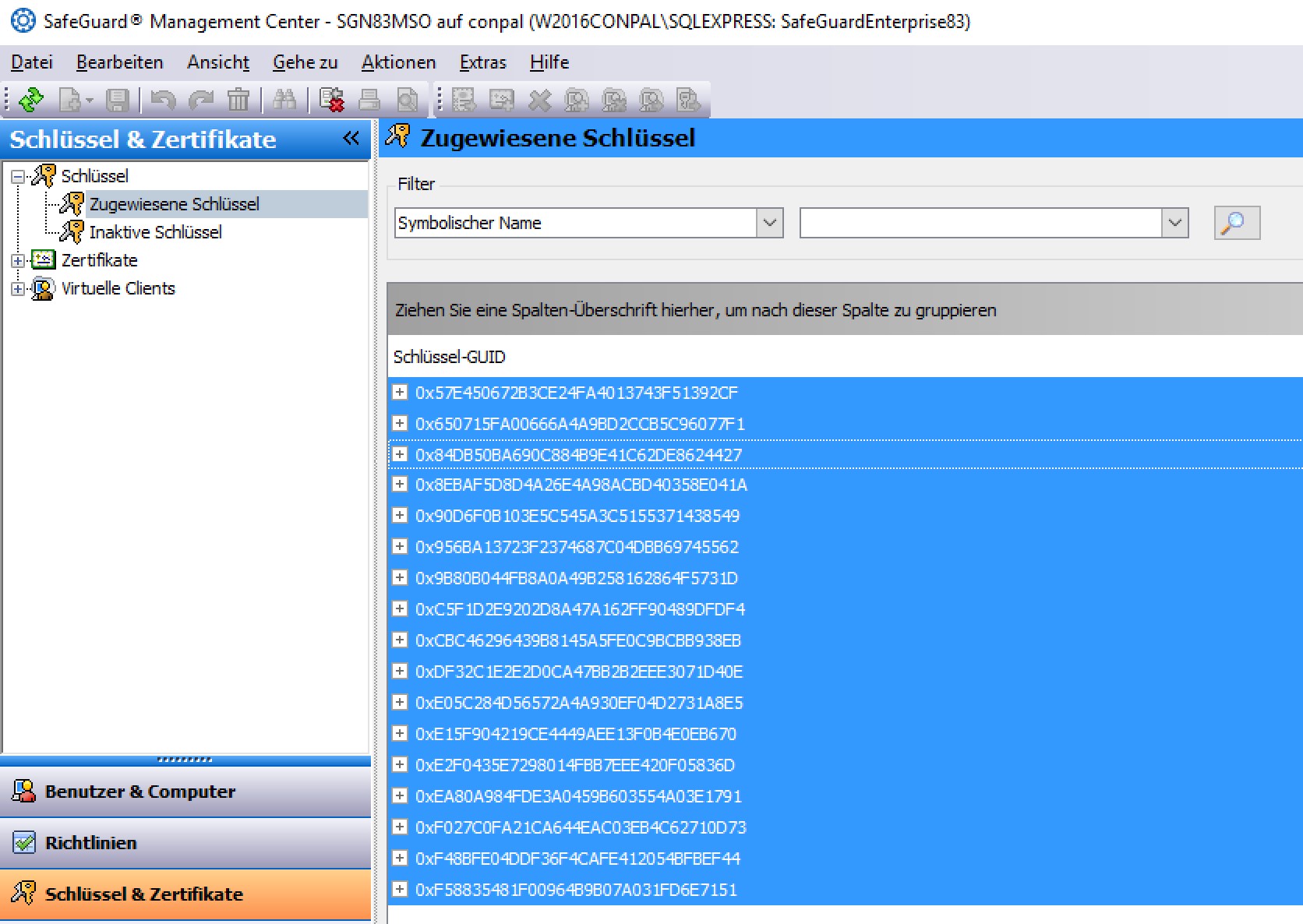Select key text 0xF027C0FA21CA644EAC03EB4C62710D73
The width and height of the screenshot is (1303, 924).
coord(581,827)
